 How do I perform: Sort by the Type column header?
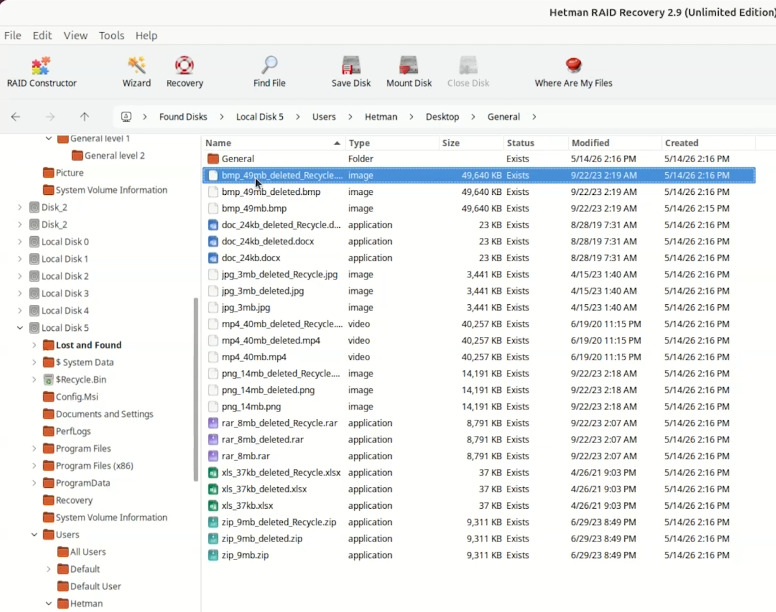(392, 143)
